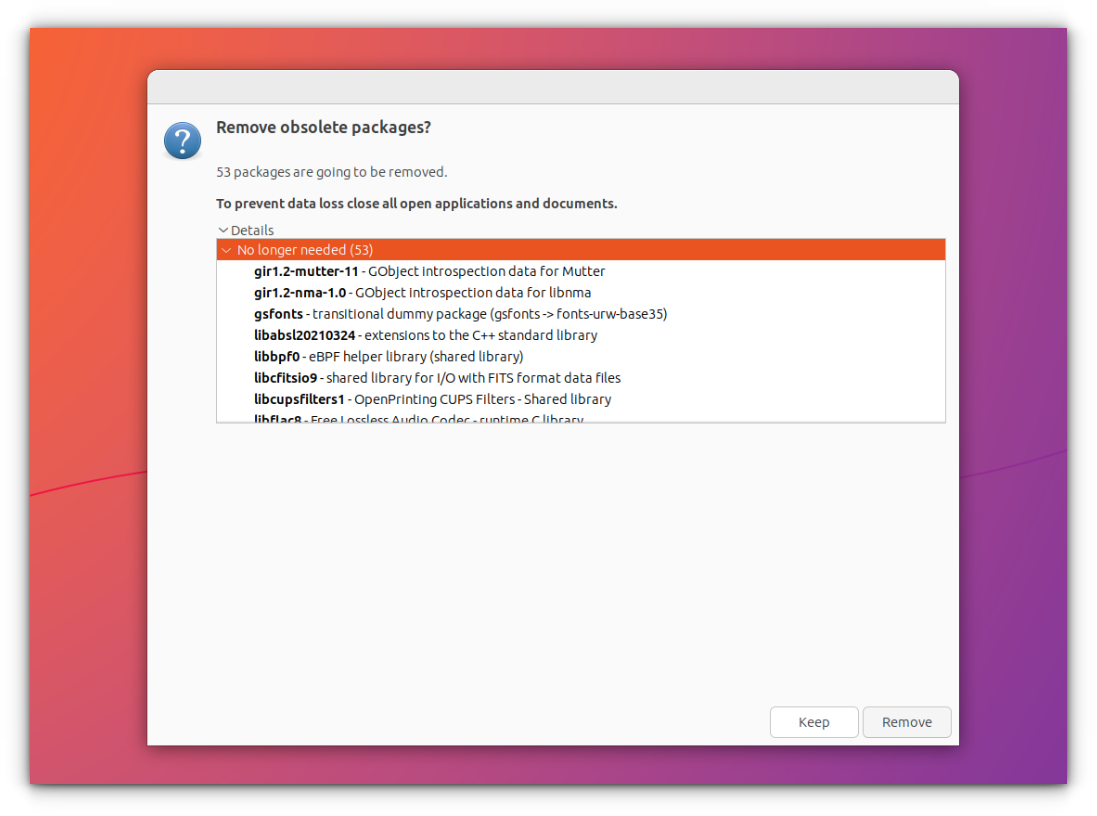Select the gsfonts transitional package row
The height and width of the screenshot is (816, 1097).
coord(581,314)
